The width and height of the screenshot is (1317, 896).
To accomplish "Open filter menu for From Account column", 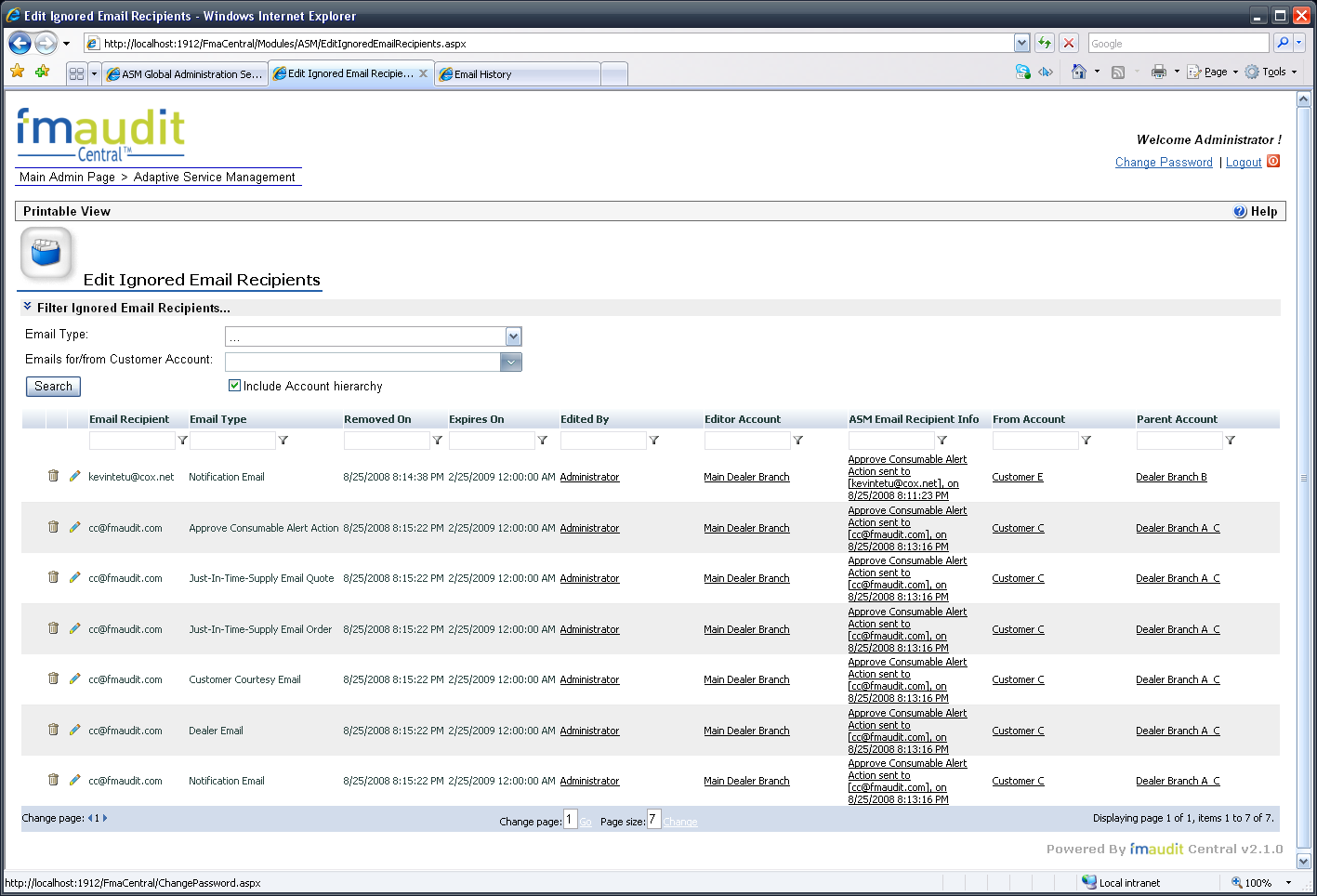I will pyautogui.click(x=1087, y=441).
